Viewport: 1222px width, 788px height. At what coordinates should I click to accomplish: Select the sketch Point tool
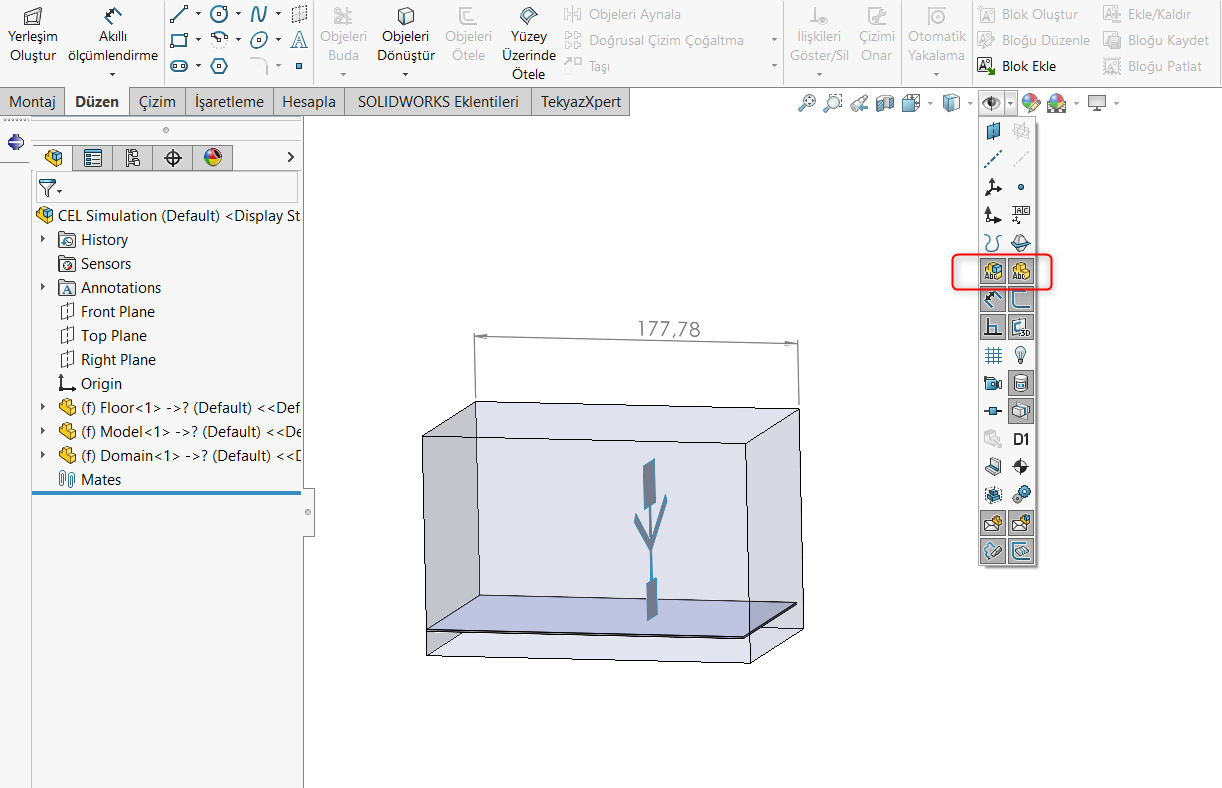click(x=299, y=66)
